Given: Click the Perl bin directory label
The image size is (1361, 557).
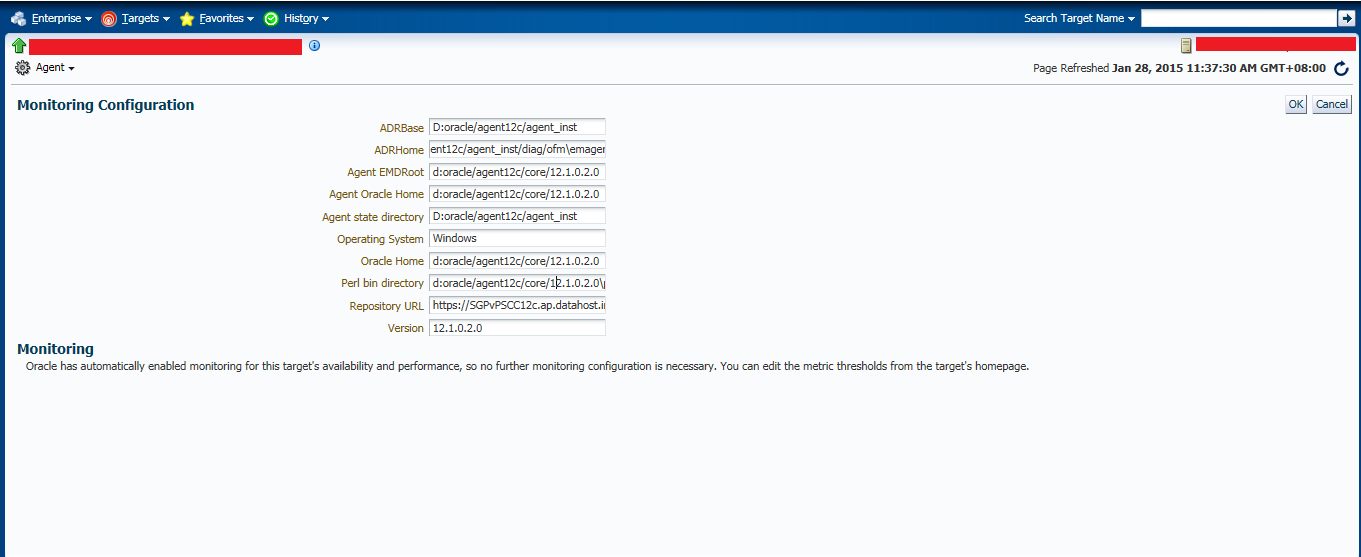Looking at the screenshot, I should (x=383, y=284).
